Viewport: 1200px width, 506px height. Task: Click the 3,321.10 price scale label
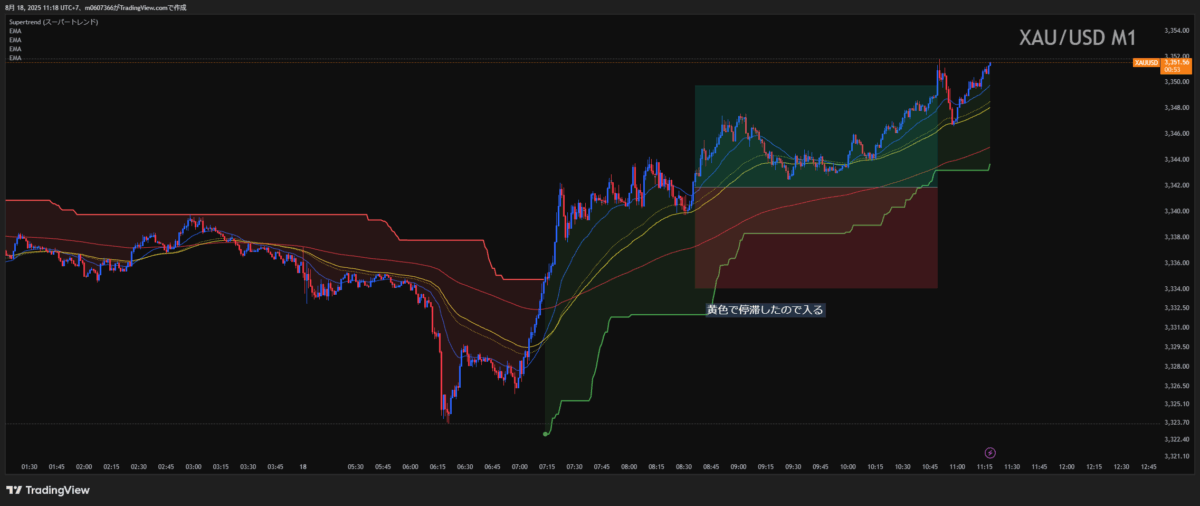pos(1177,456)
